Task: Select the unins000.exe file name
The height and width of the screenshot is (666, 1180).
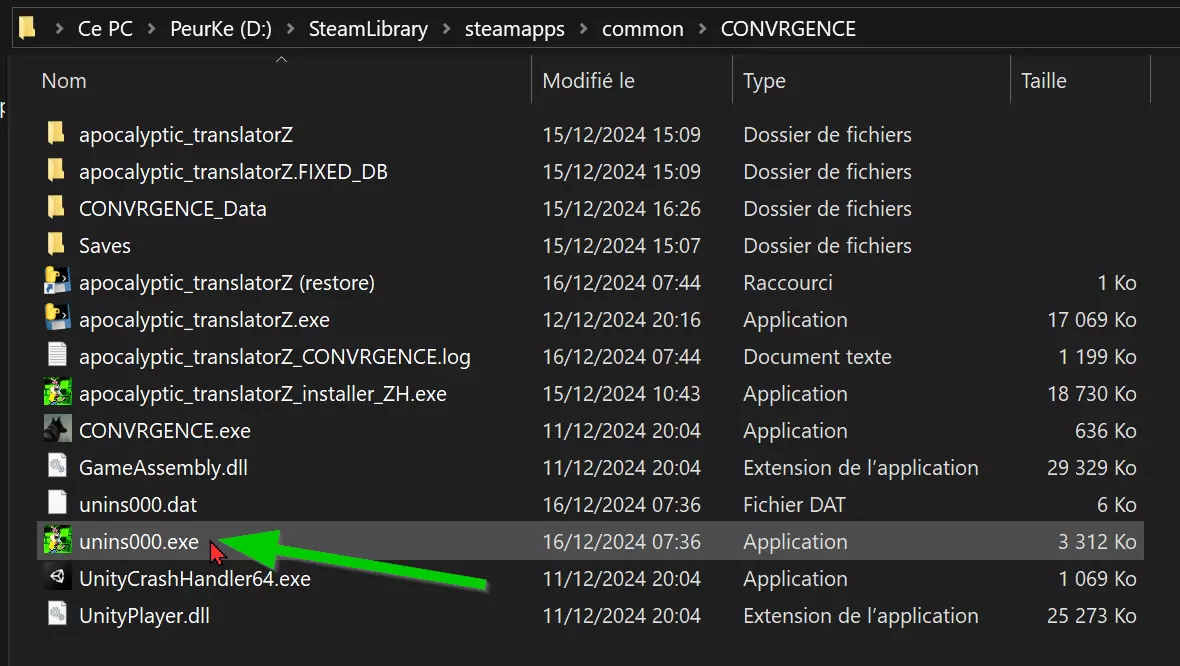Action: click(x=138, y=541)
